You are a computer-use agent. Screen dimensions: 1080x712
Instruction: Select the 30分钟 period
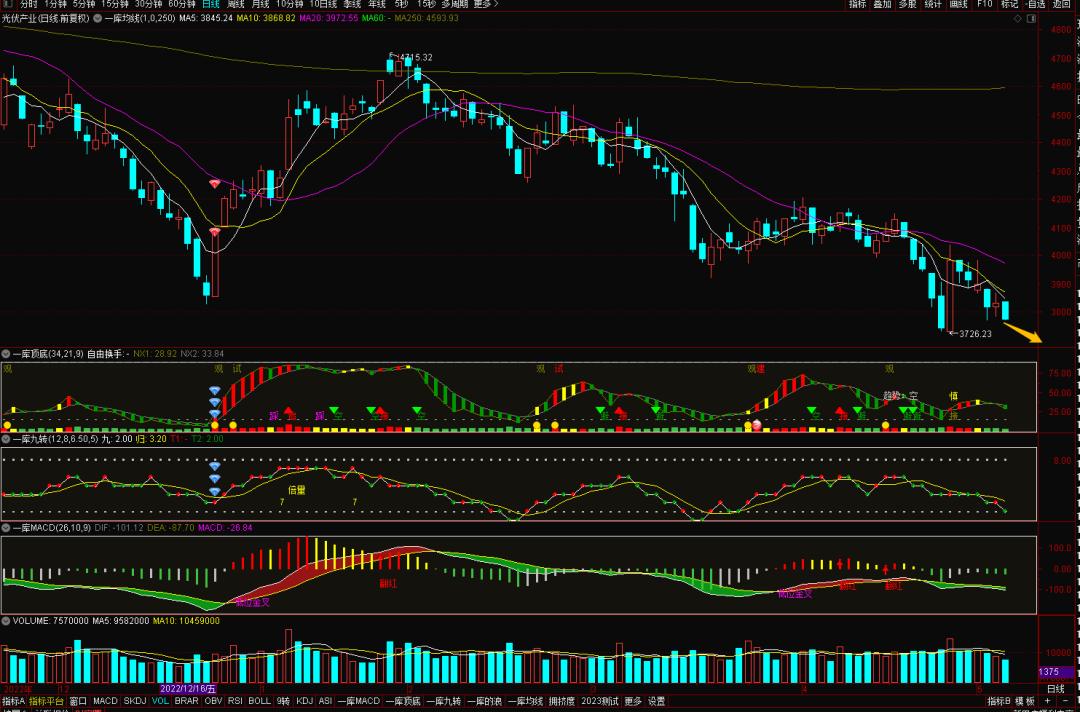148,4
